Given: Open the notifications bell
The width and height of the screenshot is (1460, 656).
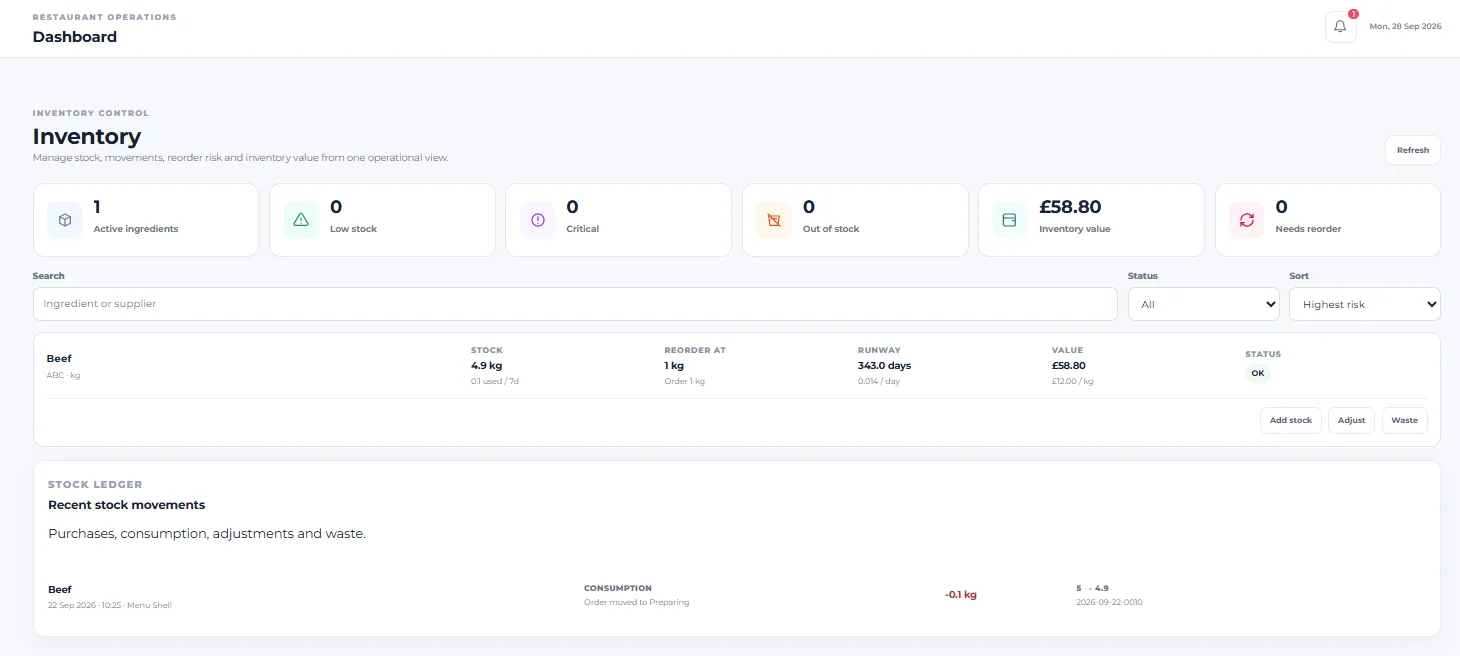Looking at the screenshot, I should [1340, 27].
